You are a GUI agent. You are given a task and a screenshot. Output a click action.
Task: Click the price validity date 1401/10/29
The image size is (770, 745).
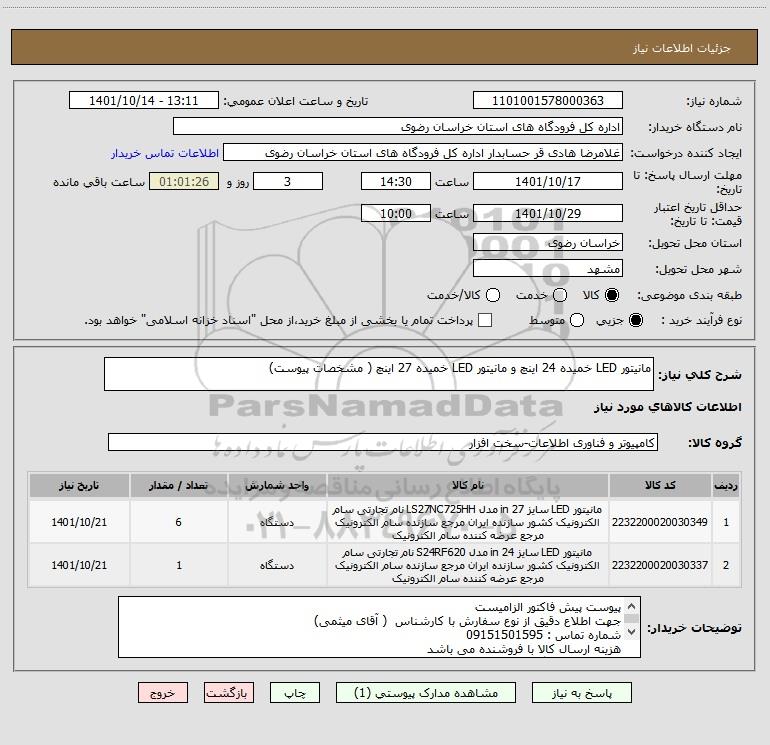click(548, 214)
